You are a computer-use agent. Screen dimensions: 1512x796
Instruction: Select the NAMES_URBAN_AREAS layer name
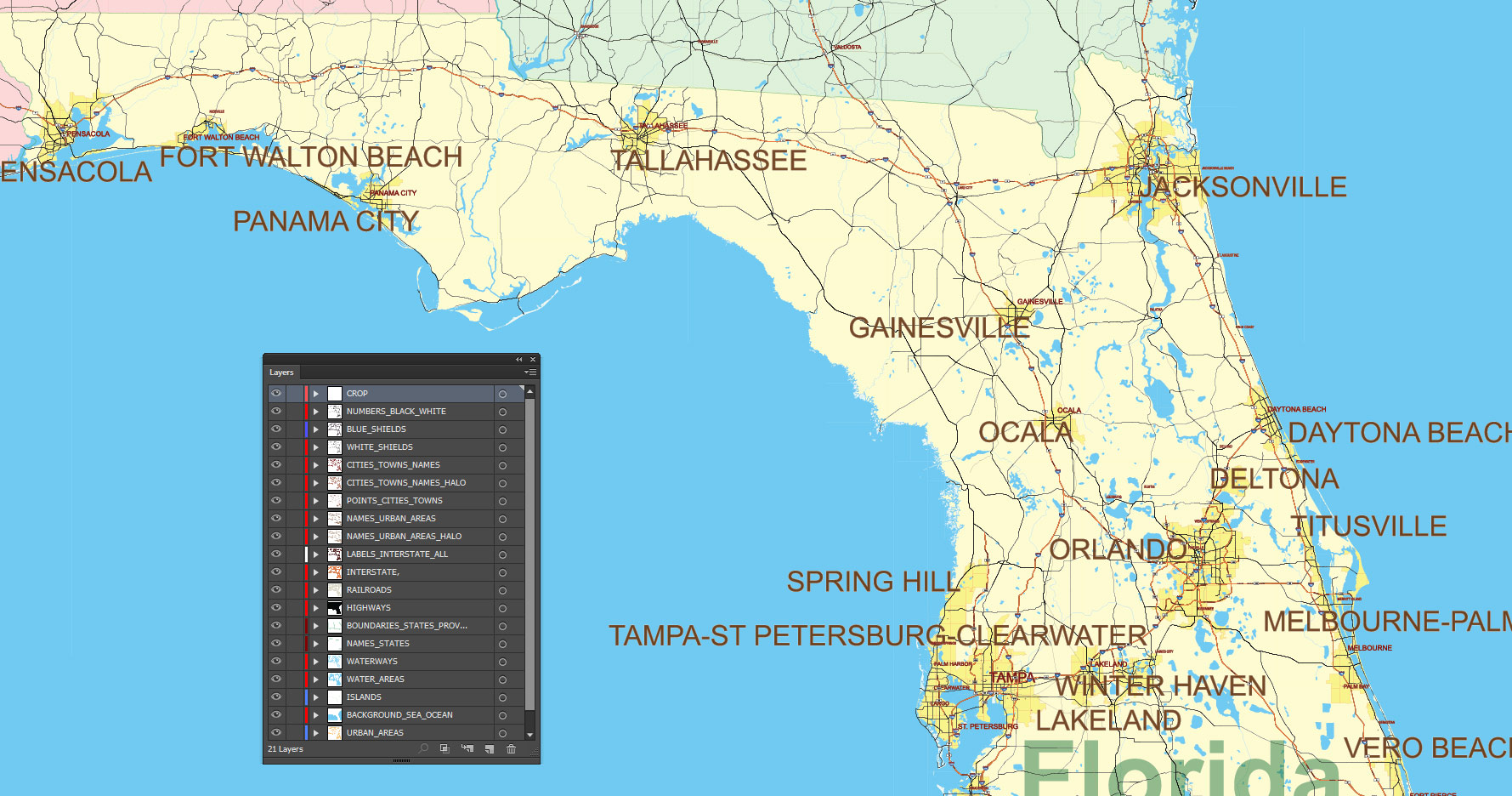coord(391,519)
